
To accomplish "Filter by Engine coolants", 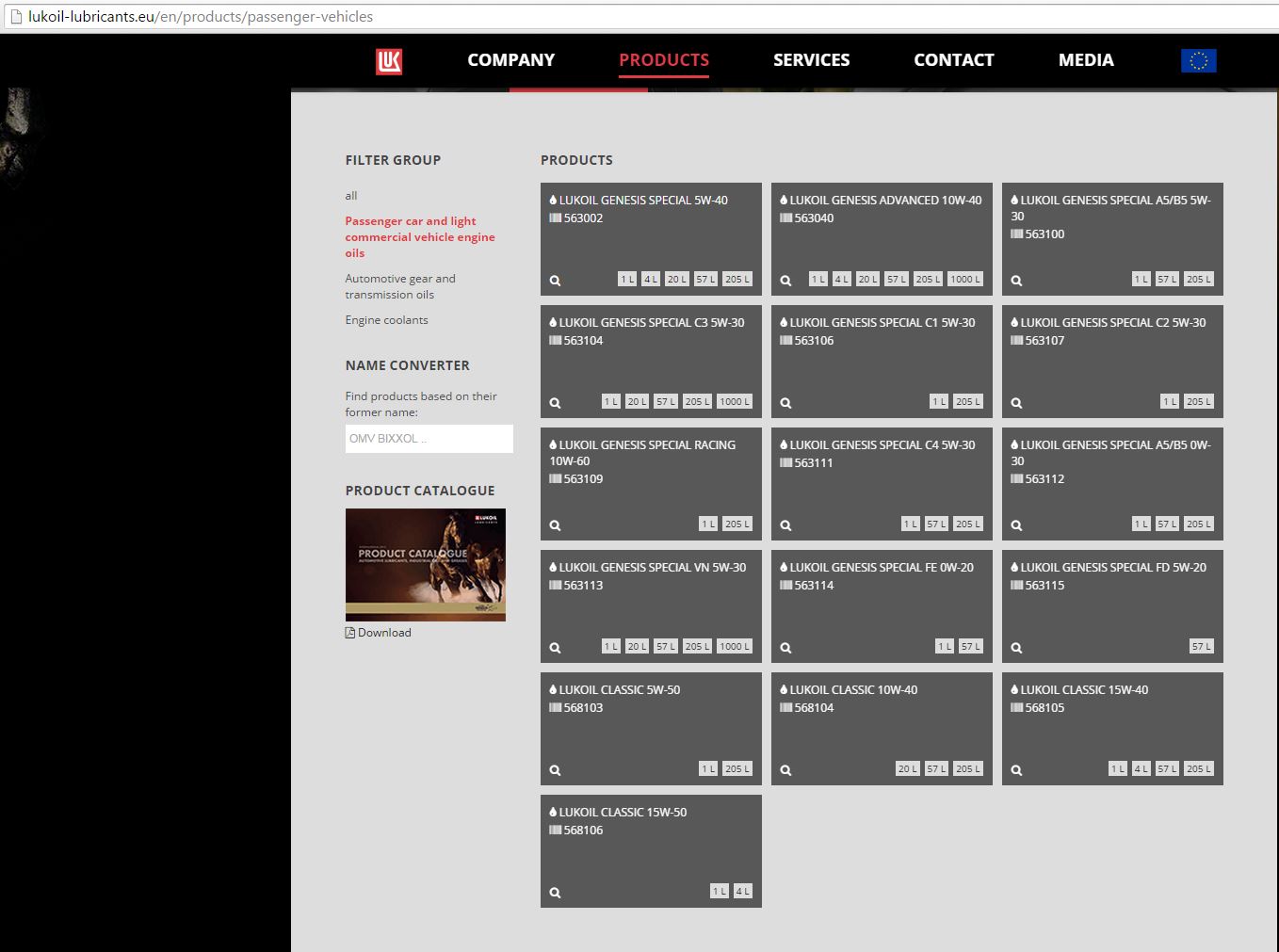I will [386, 320].
